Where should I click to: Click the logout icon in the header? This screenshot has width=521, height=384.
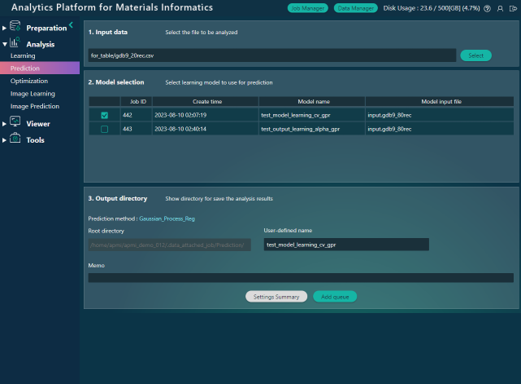click(513, 9)
